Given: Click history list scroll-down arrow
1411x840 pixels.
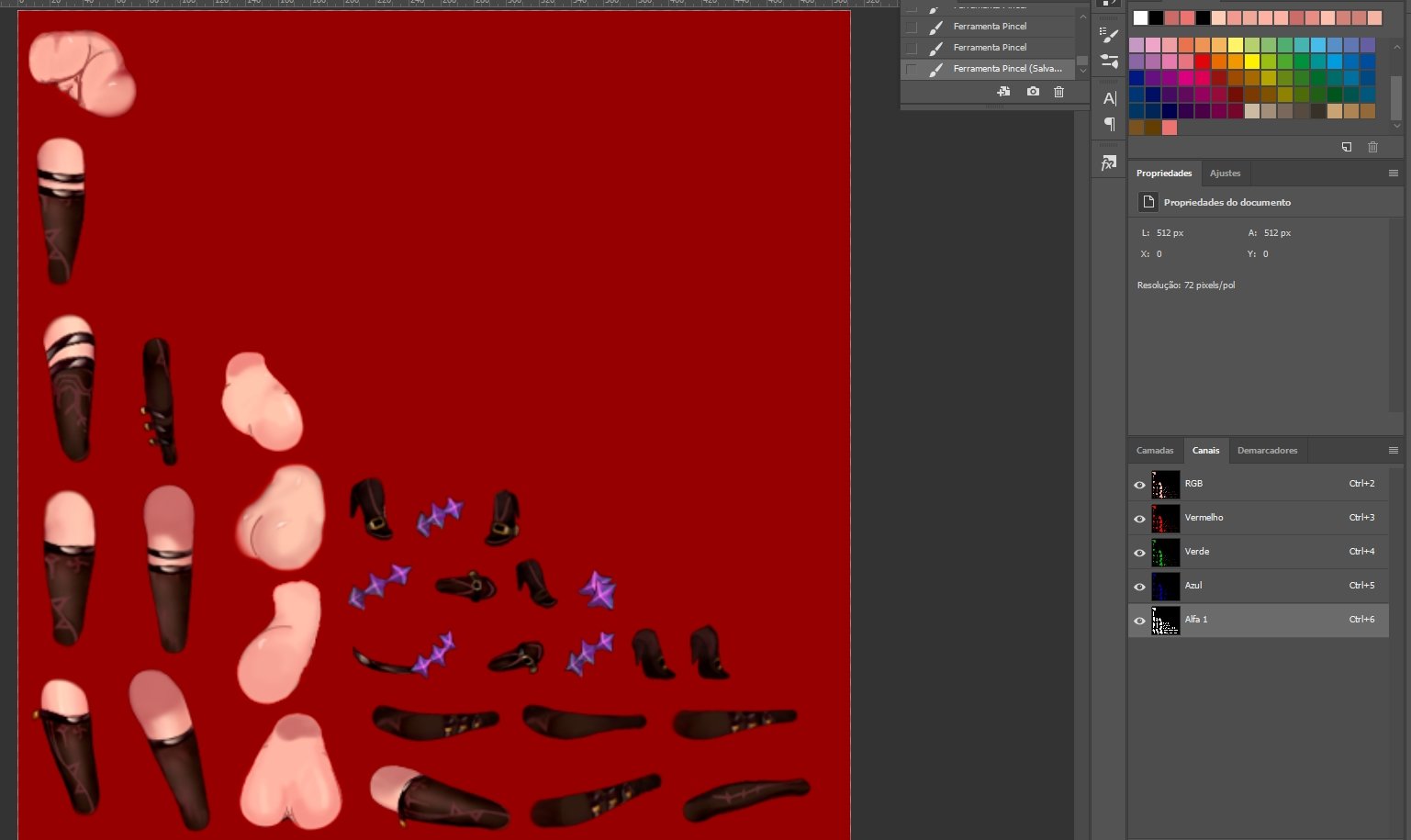Looking at the screenshot, I should pos(1082,71).
